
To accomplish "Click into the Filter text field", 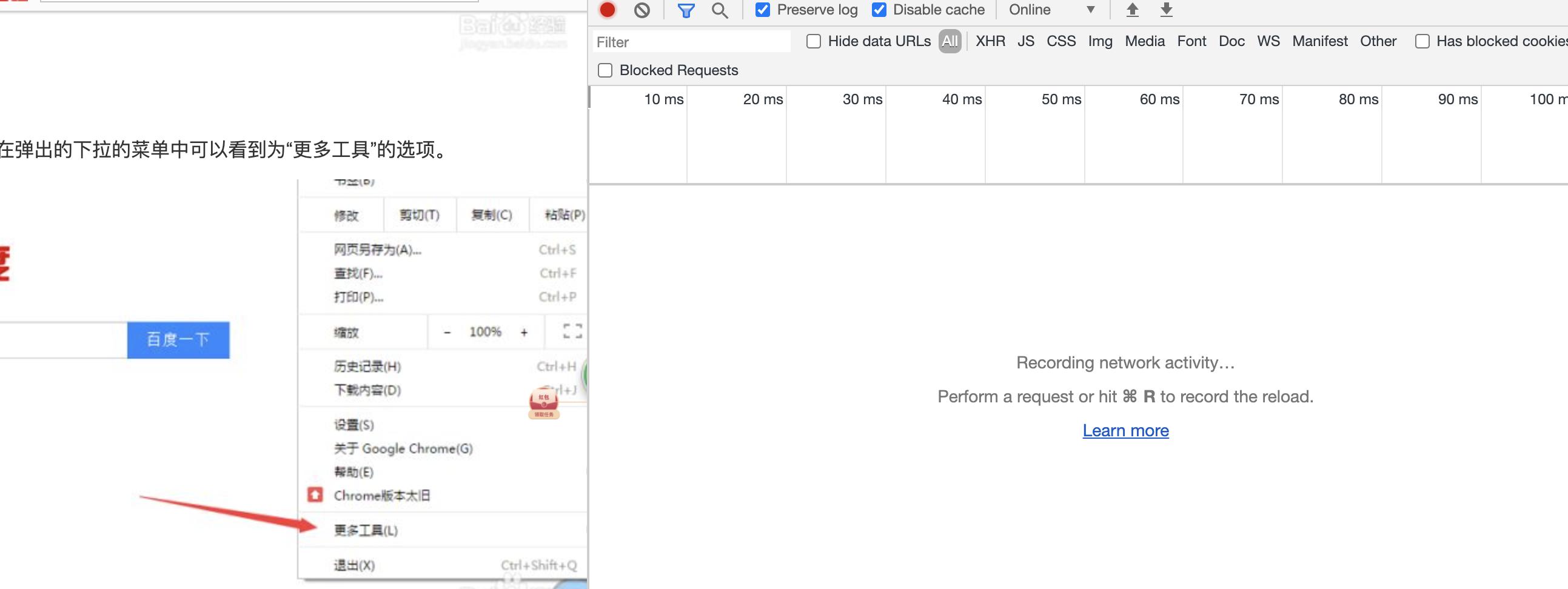I will tap(691, 42).
